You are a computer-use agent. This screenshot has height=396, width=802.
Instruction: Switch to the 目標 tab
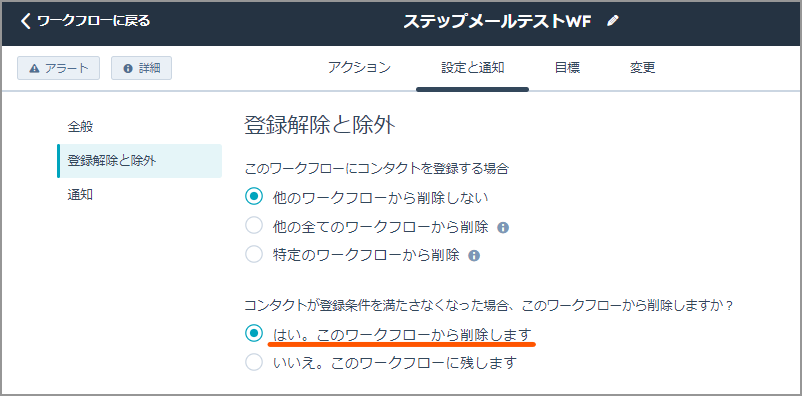click(567, 68)
